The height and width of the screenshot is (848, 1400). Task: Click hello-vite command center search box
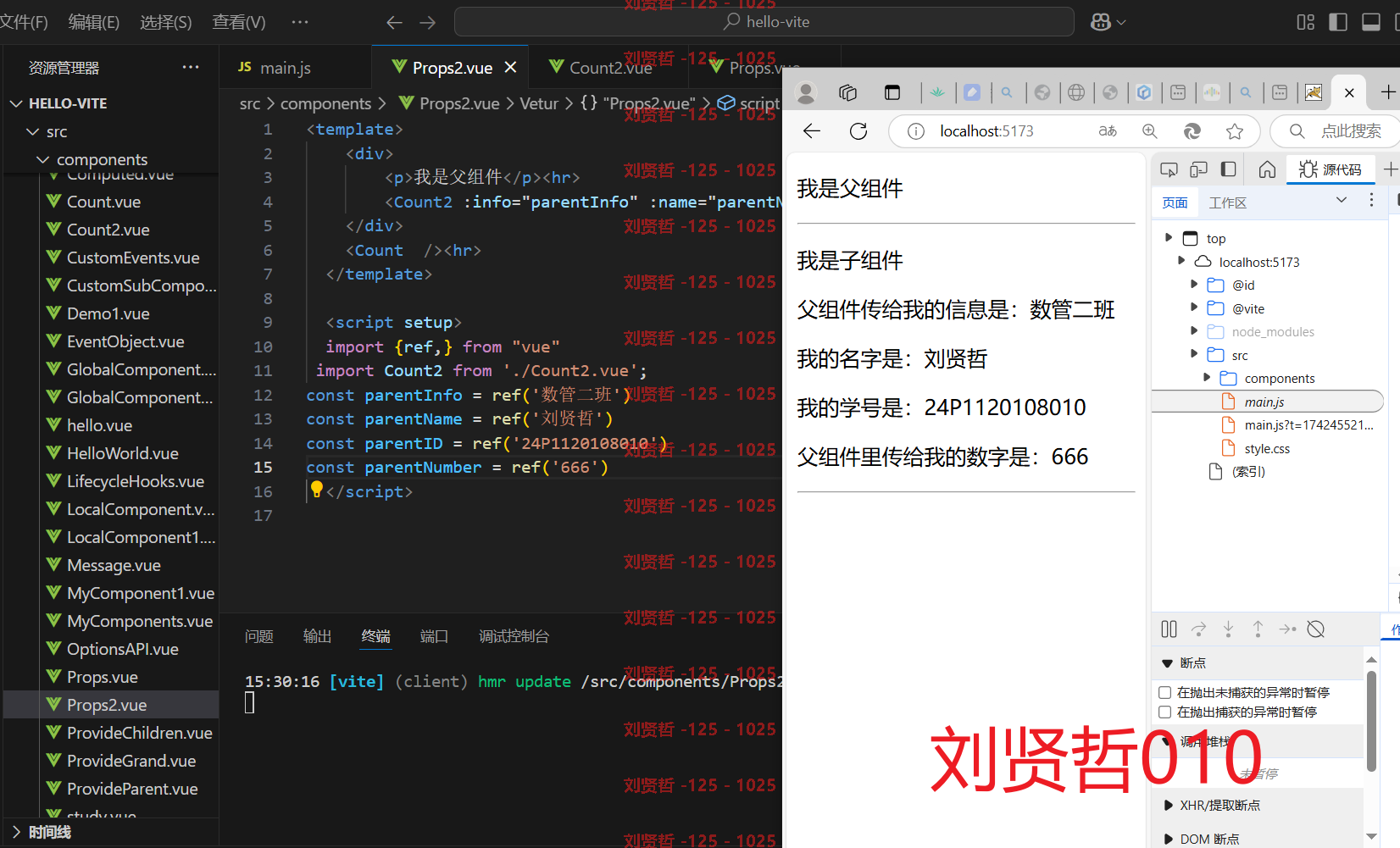(x=764, y=22)
